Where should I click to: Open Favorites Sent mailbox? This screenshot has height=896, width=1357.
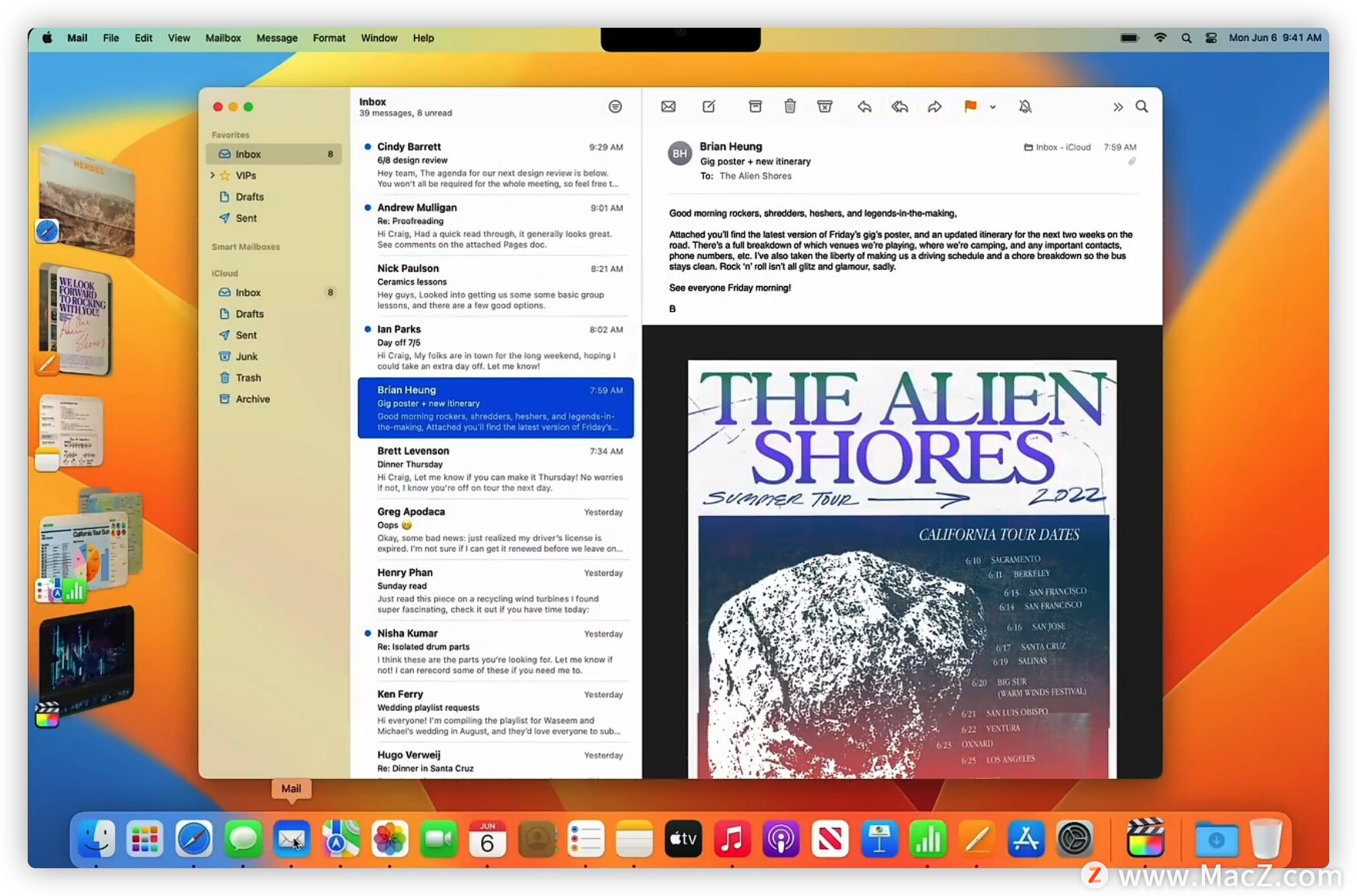tap(274, 218)
